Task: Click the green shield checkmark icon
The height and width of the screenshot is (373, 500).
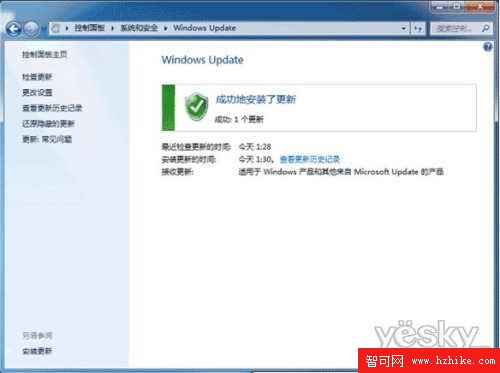Action: coord(196,107)
